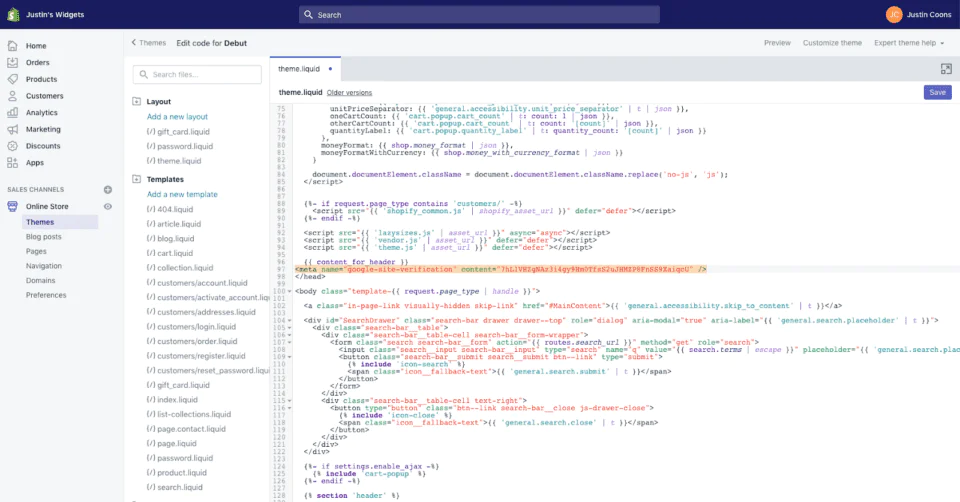Image resolution: width=960 pixels, height=502 pixels.
Task: Click the Save button
Action: click(937, 92)
